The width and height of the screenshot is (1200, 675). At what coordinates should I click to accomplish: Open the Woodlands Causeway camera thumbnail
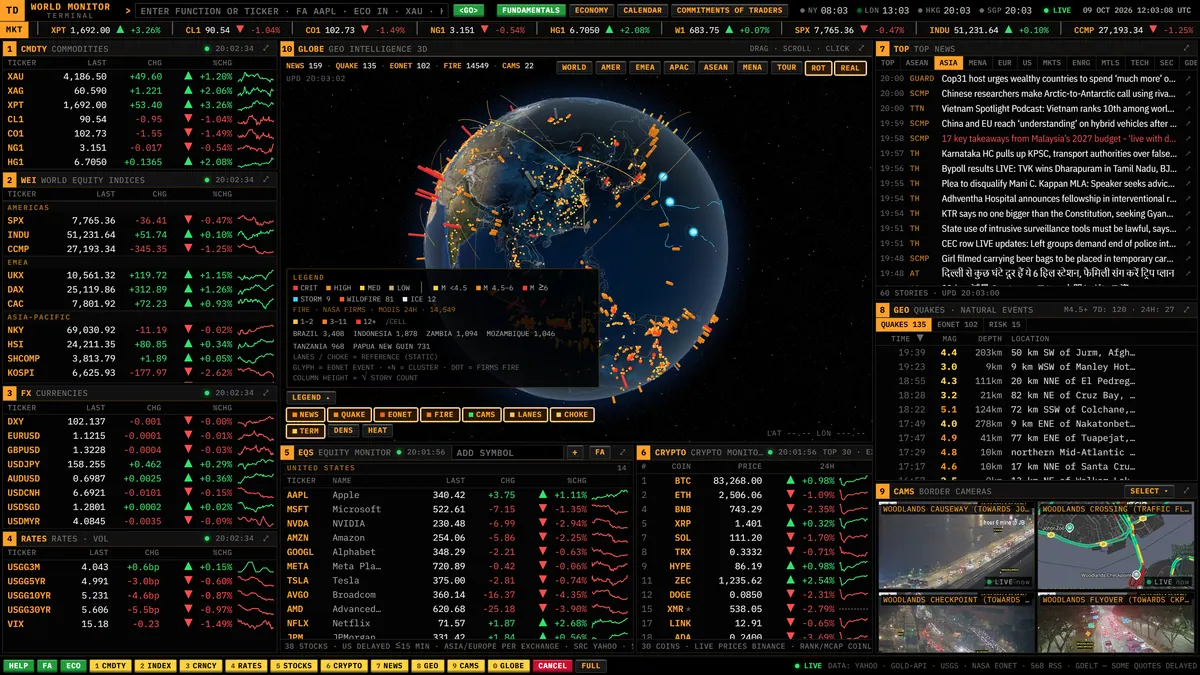click(956, 545)
